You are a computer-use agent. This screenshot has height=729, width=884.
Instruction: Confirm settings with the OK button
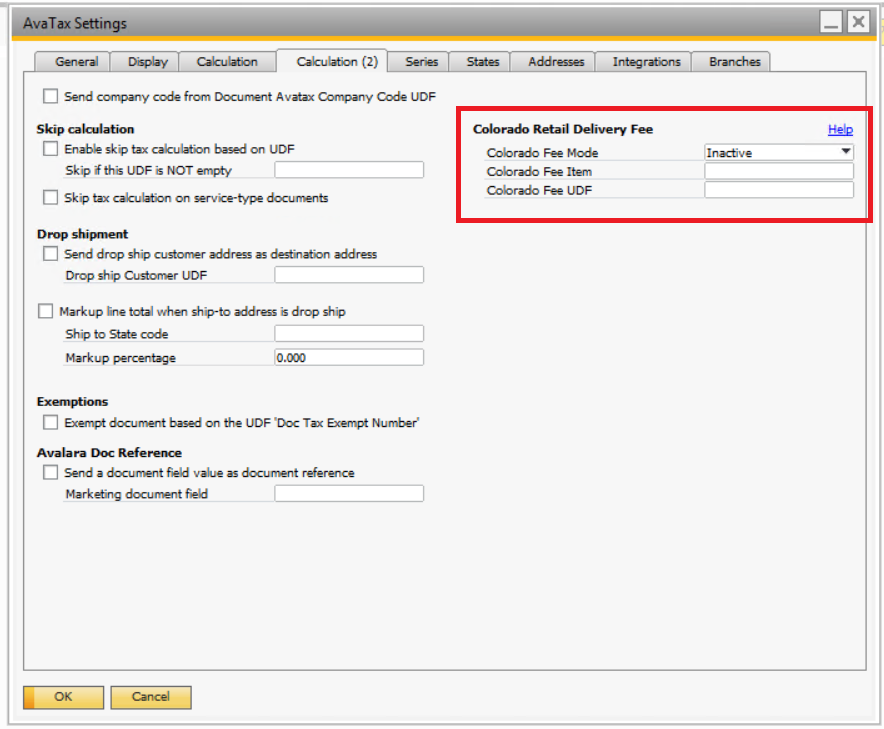click(x=63, y=697)
